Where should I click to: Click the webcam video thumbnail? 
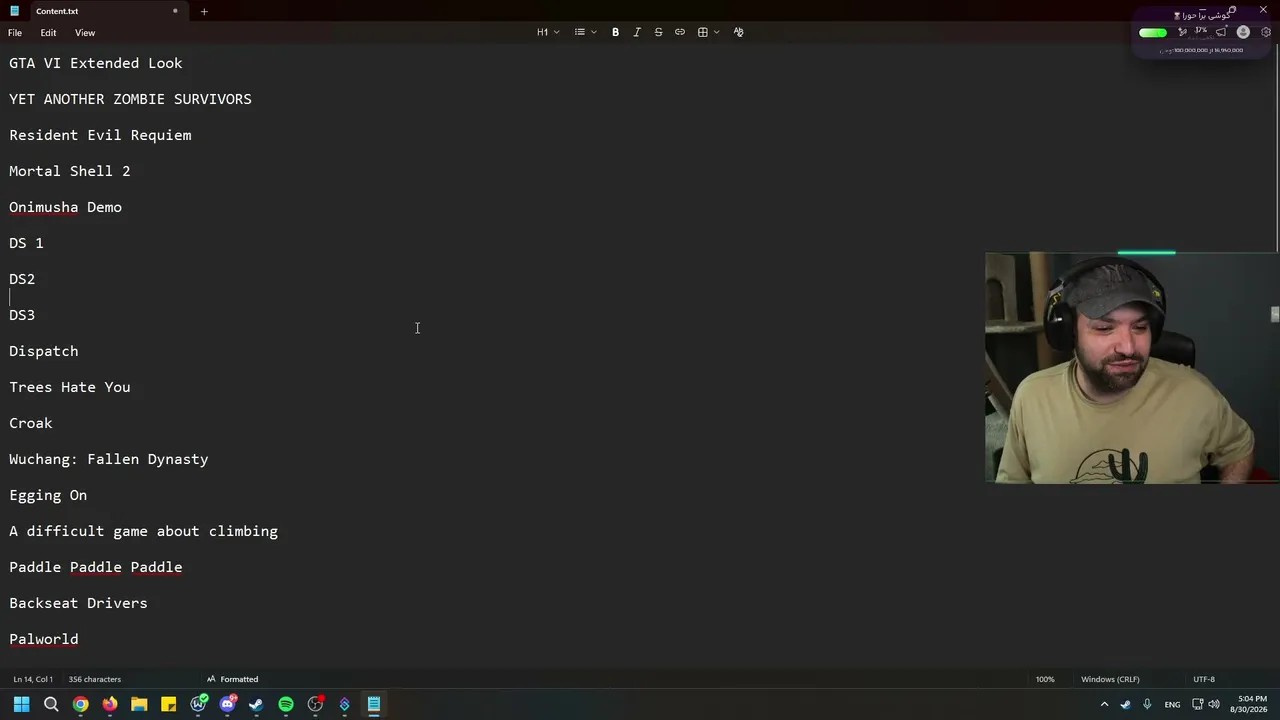pos(1132,368)
